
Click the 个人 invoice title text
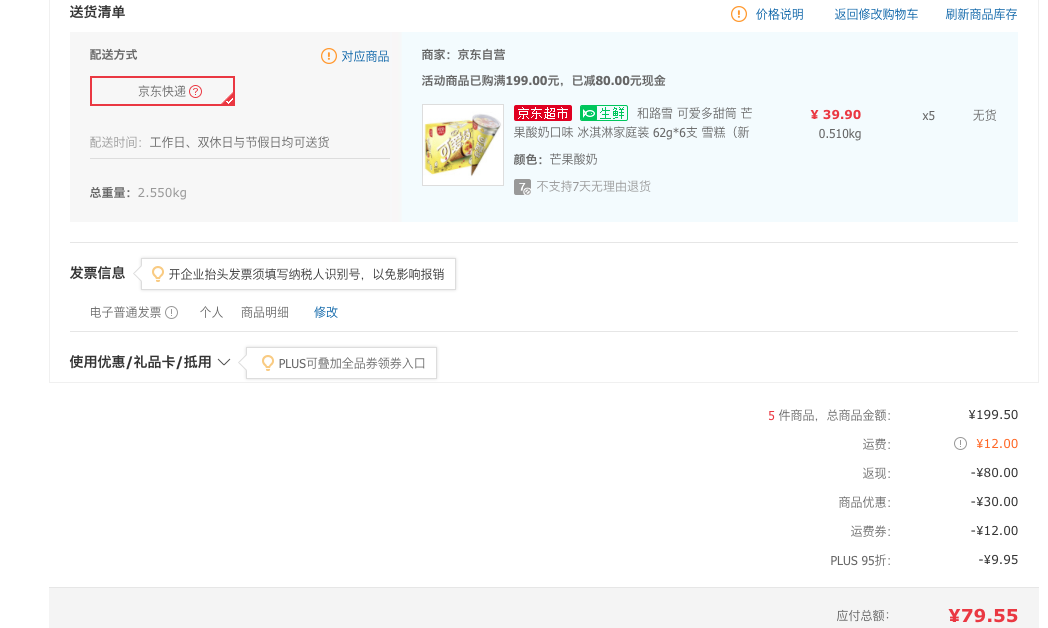[211, 312]
